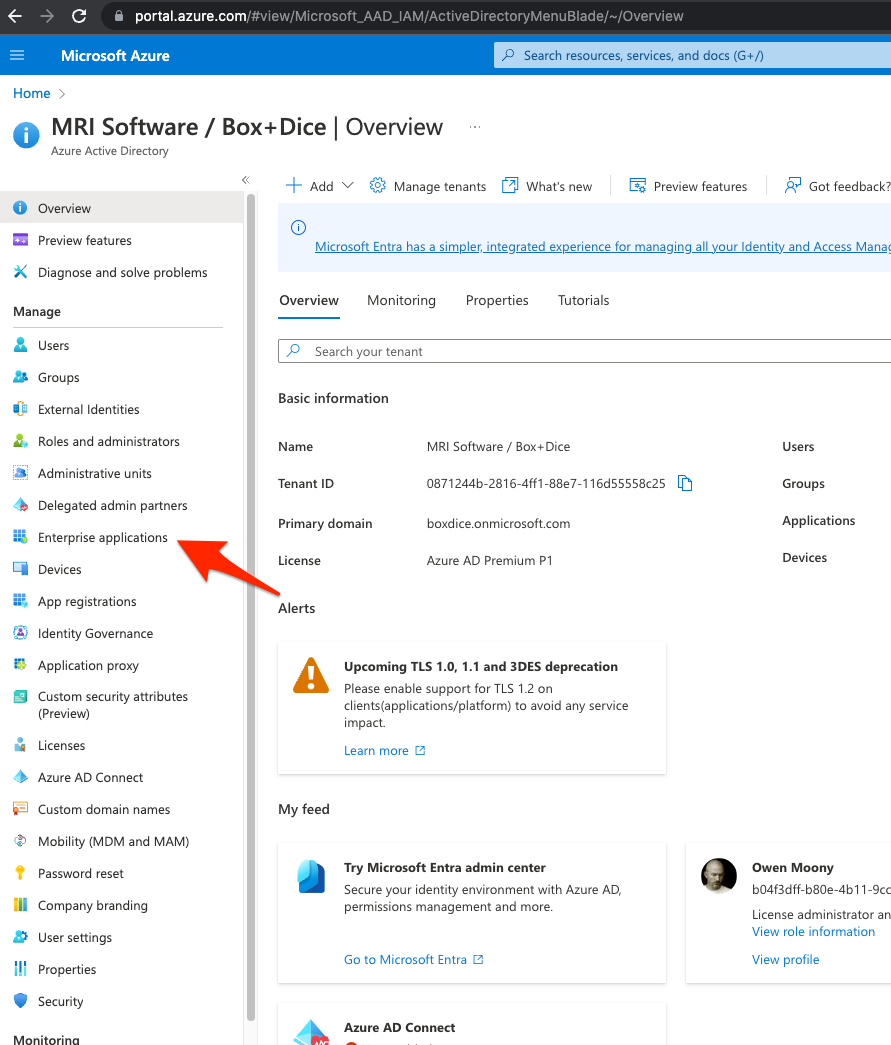
Task: Click Got feedback? in the toolbar
Action: coord(837,186)
